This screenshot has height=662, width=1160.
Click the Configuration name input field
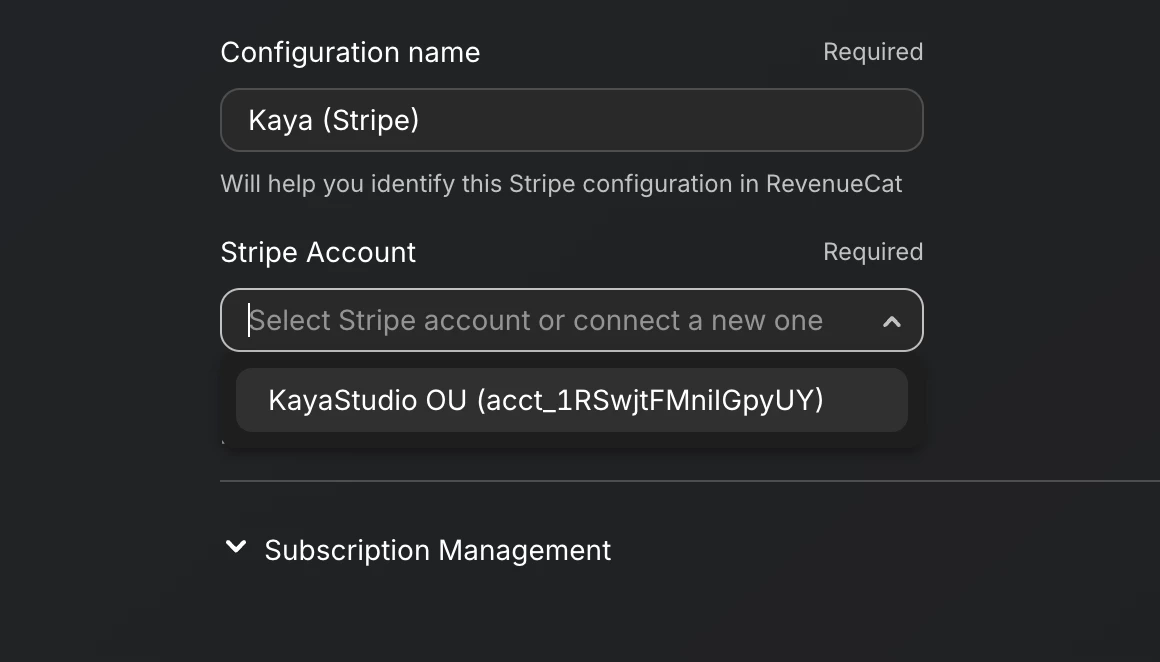(571, 120)
